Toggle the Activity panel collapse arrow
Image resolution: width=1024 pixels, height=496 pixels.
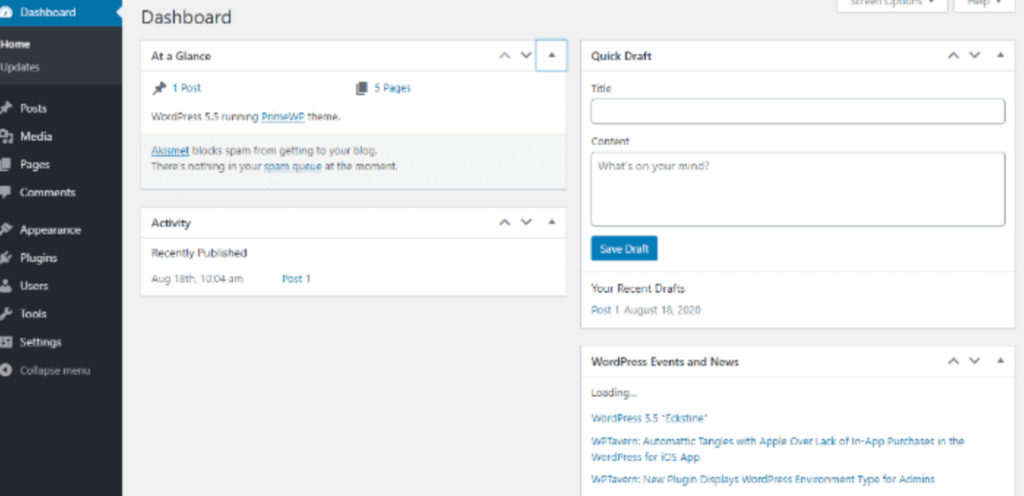(x=551, y=223)
